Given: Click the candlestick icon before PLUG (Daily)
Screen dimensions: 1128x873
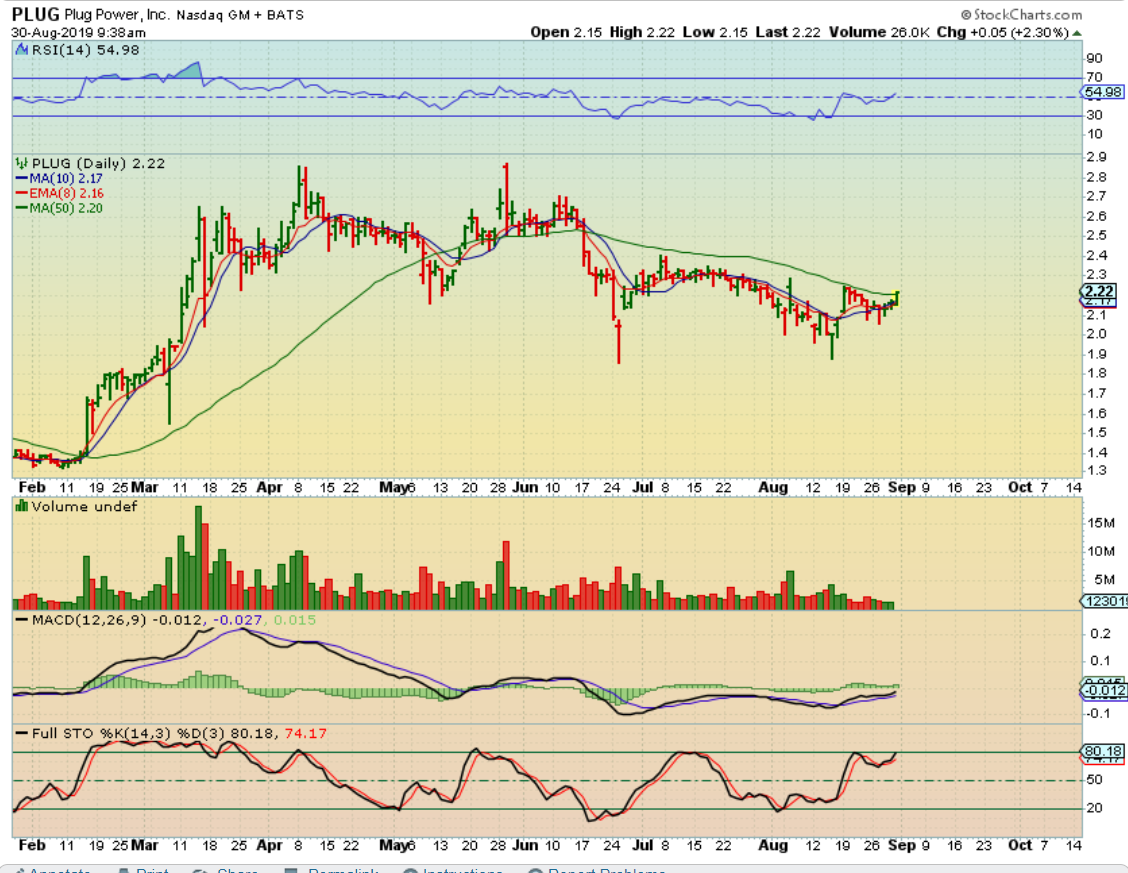Looking at the screenshot, I should point(22,164).
